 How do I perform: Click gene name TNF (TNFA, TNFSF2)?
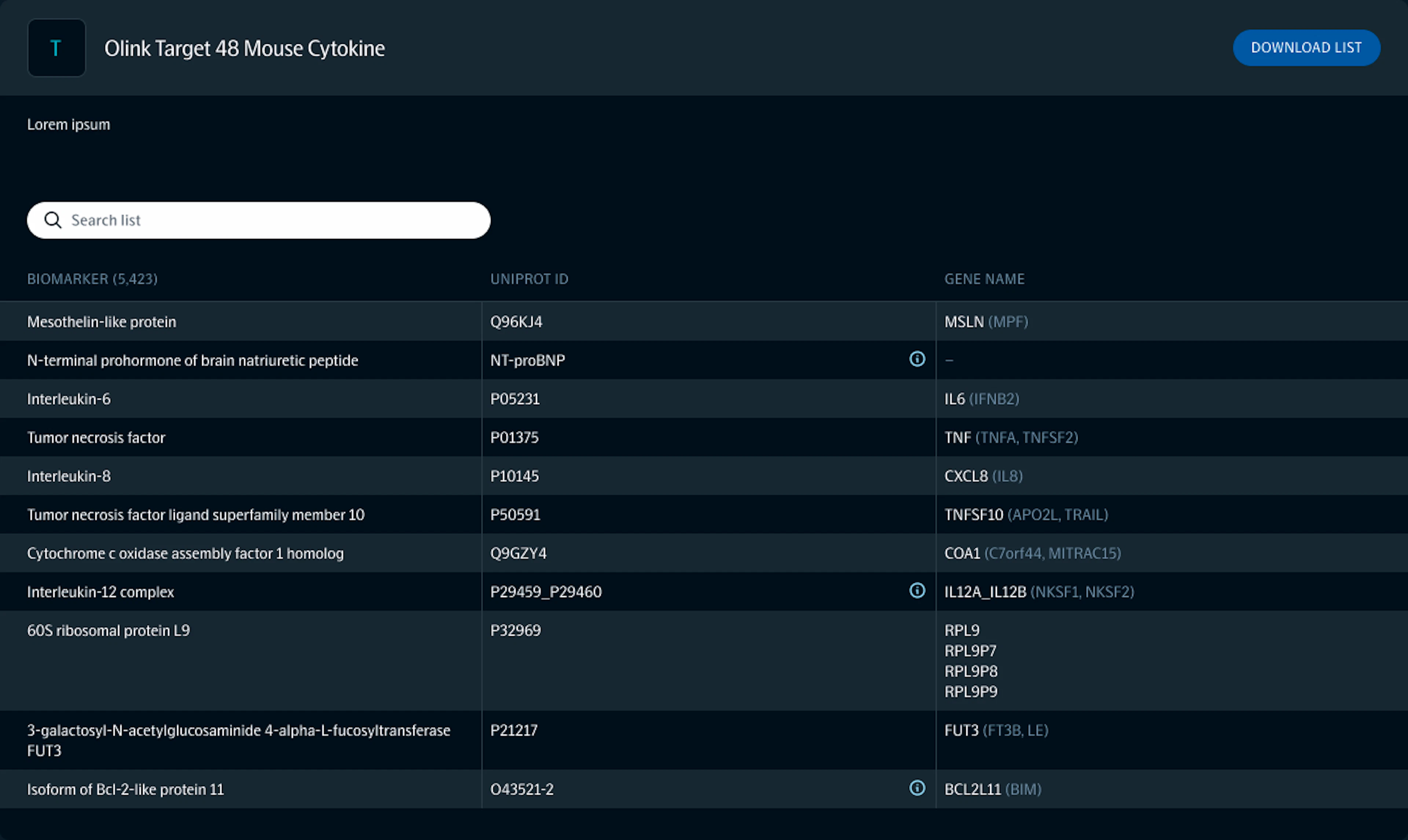[x=1011, y=438]
